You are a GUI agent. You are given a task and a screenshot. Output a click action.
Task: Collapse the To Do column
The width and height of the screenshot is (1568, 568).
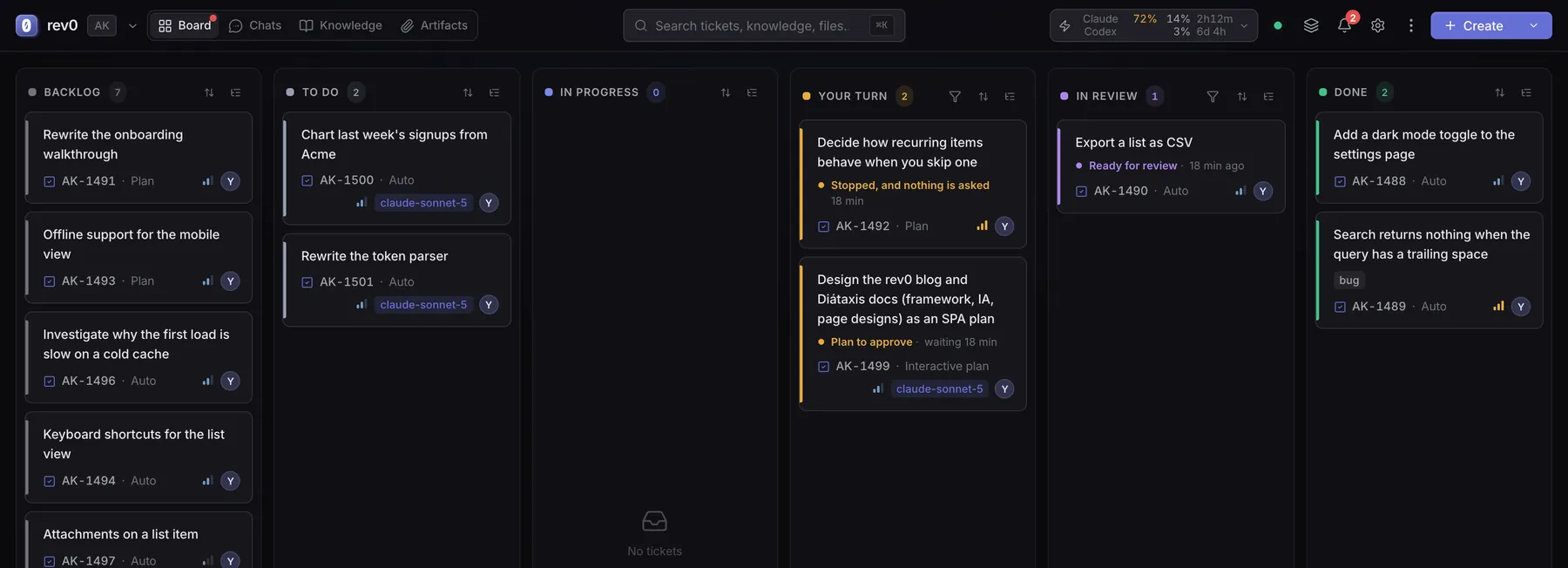(x=494, y=92)
